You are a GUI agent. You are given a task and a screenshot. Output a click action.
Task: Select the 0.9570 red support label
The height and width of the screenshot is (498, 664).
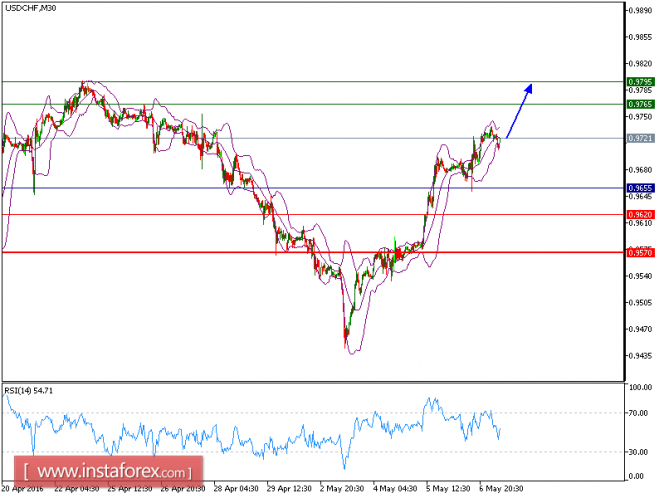pyautogui.click(x=641, y=253)
